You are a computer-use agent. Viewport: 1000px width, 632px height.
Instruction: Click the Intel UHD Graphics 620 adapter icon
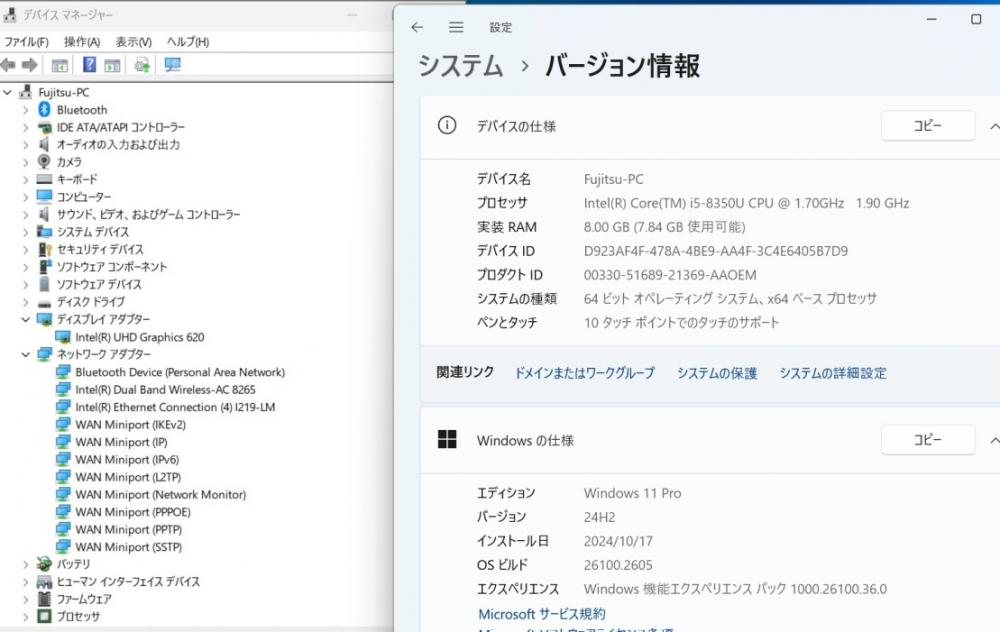tap(62, 337)
